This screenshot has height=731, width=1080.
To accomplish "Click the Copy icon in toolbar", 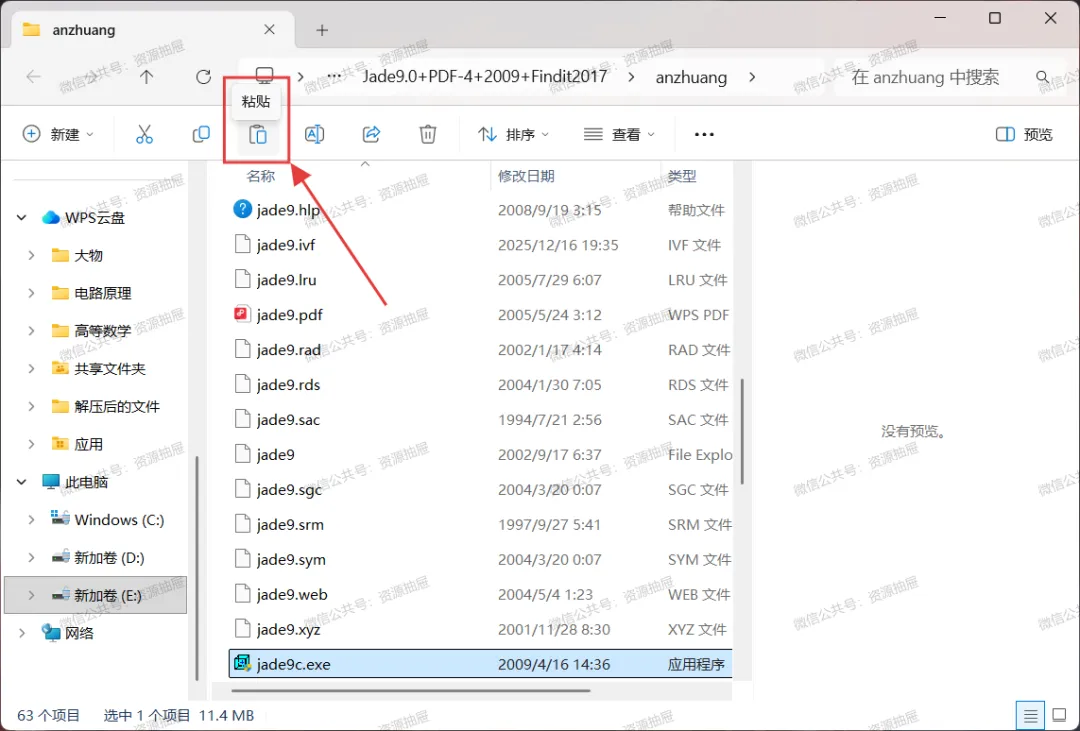I will 201,134.
